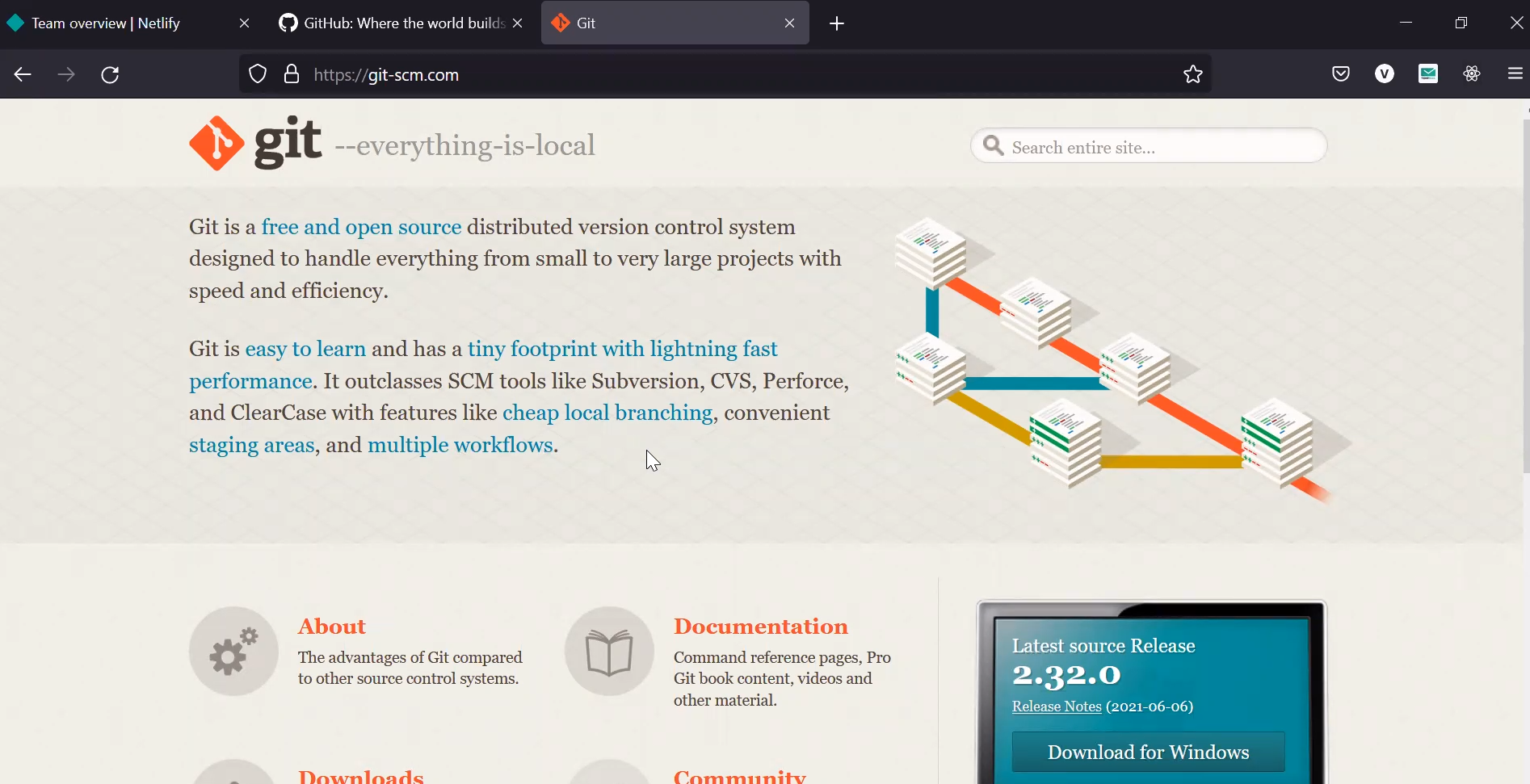Screen dimensions: 1530x784
Task: Open the Documentation heading link
Action: (761, 627)
